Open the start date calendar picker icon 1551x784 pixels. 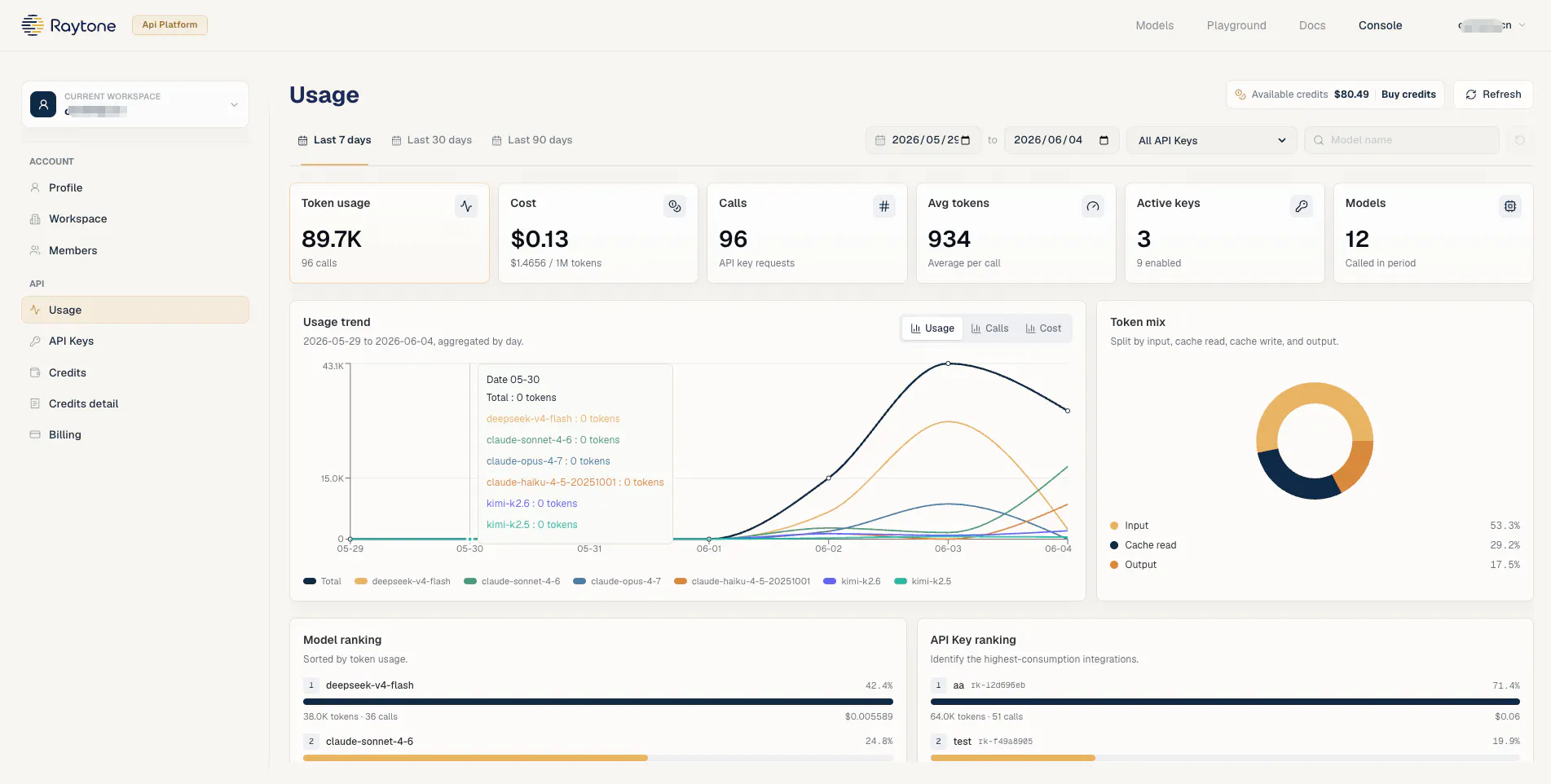click(x=966, y=140)
